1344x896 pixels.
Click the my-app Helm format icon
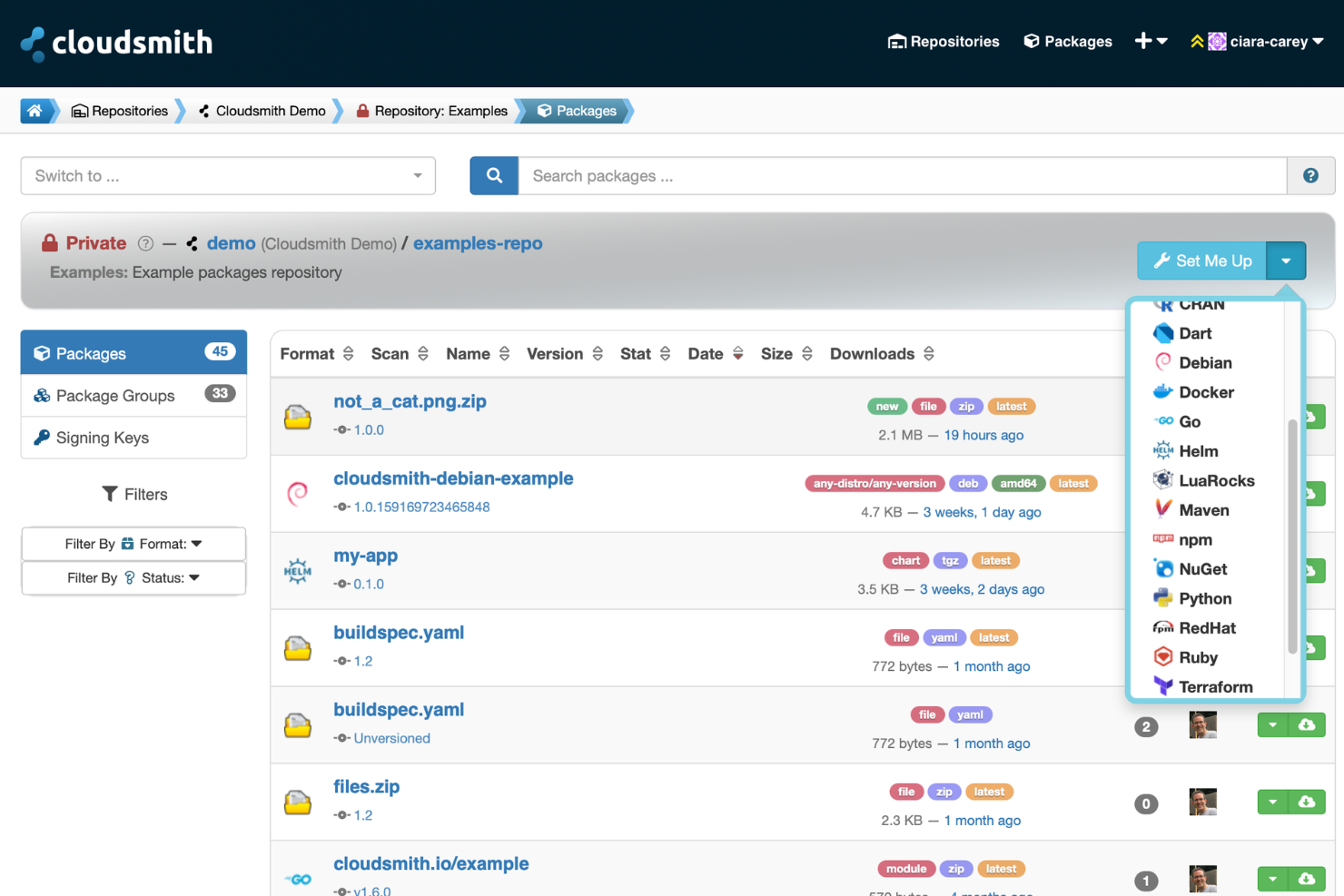(x=298, y=571)
